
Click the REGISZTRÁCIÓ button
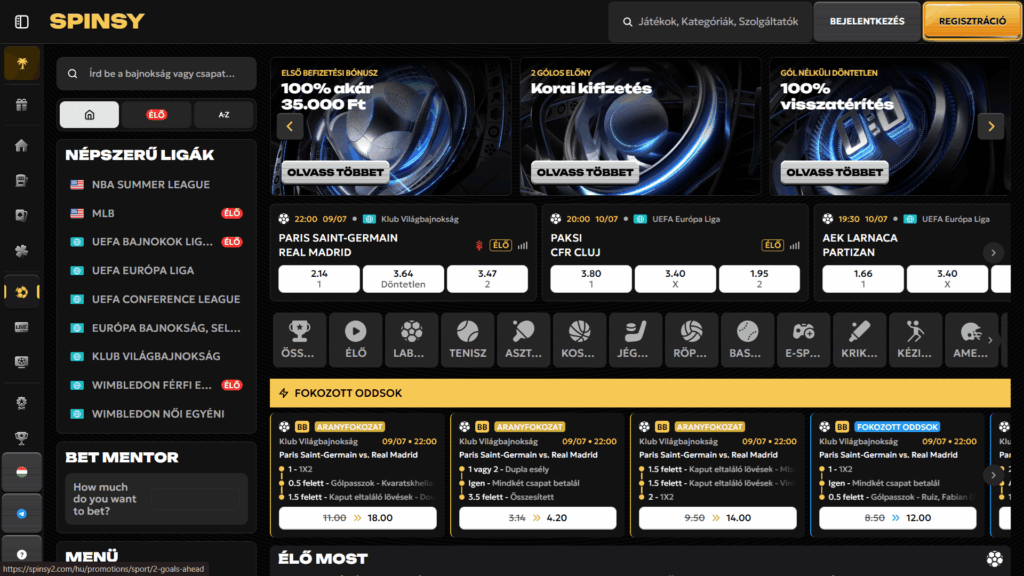(972, 22)
